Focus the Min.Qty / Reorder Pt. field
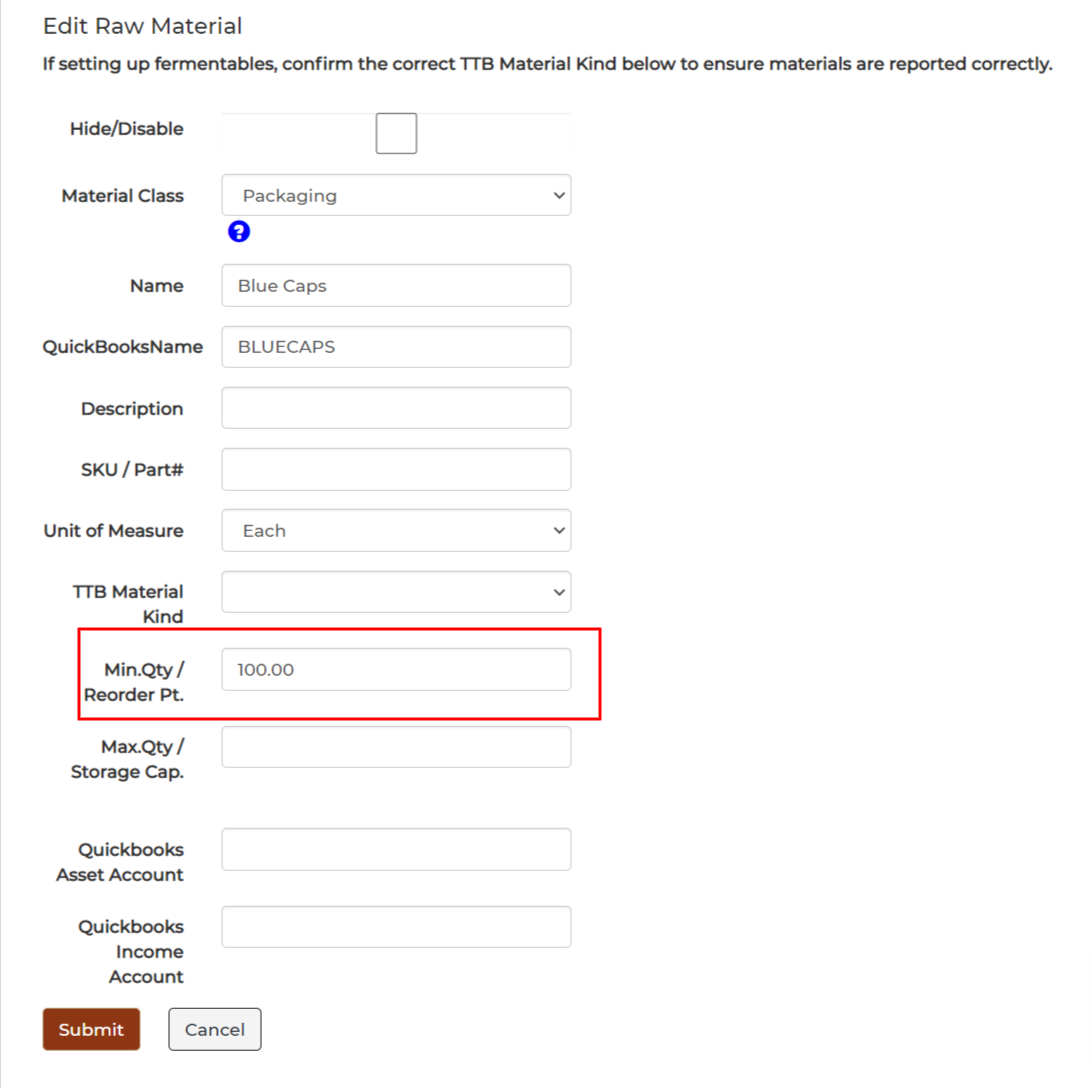 (396, 669)
